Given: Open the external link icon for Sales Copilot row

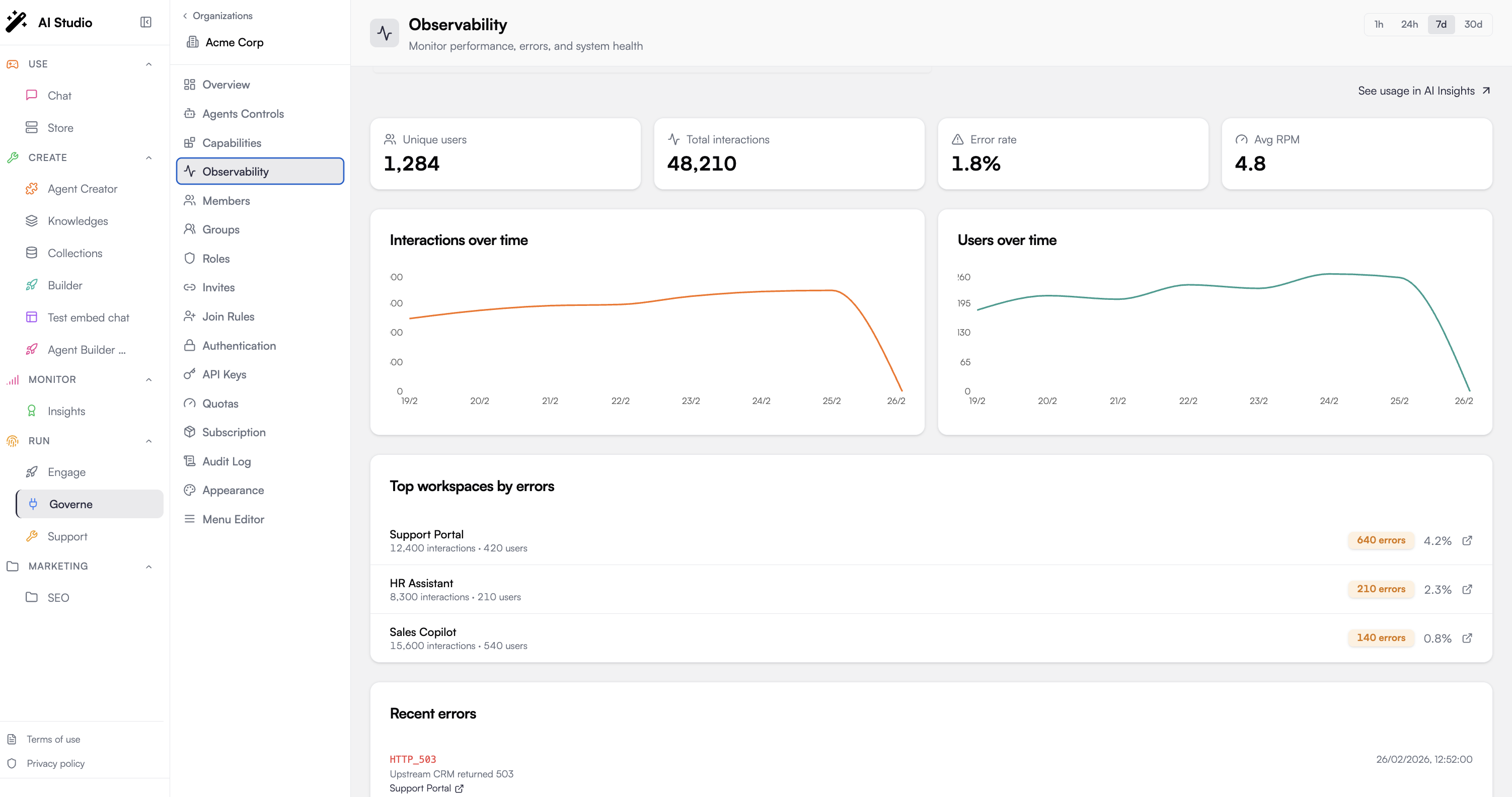Looking at the screenshot, I should click(1467, 638).
